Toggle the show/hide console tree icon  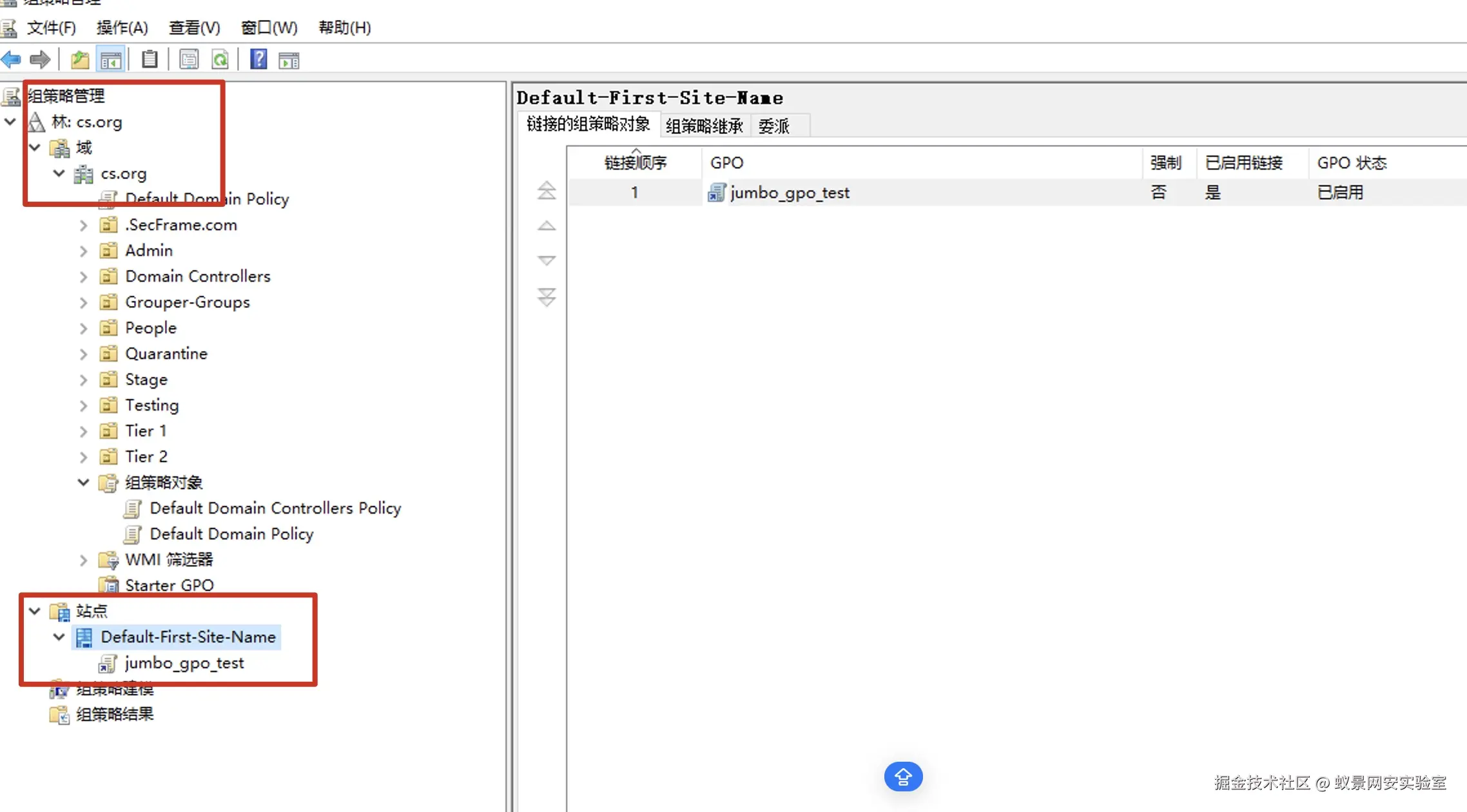(110, 60)
